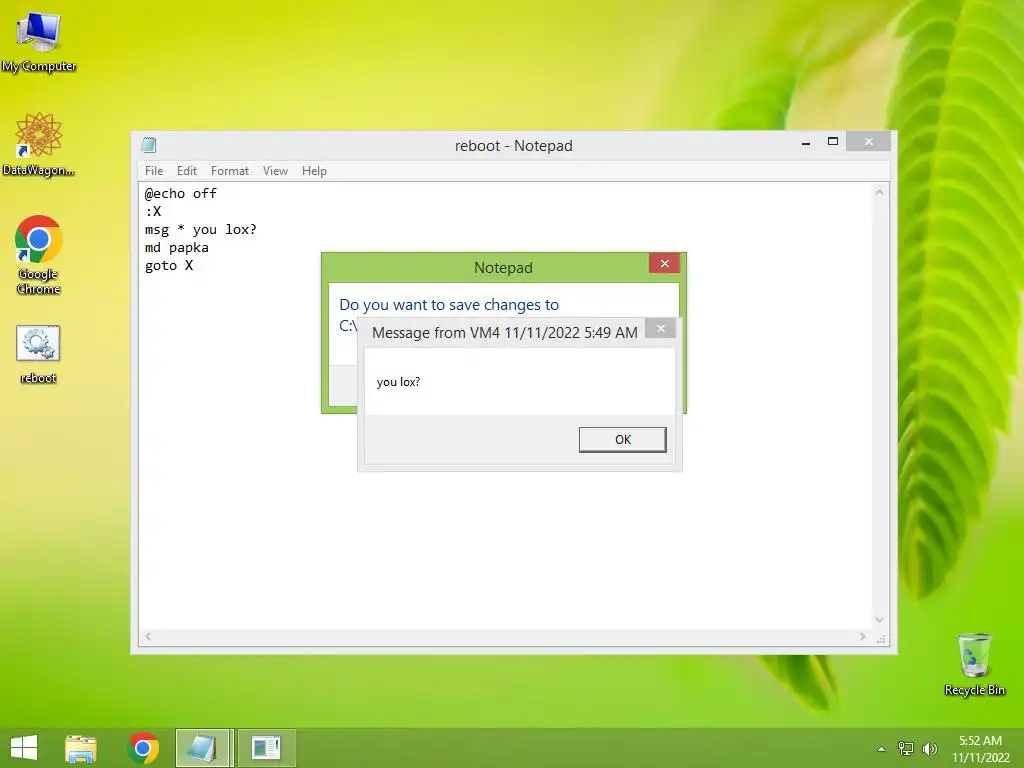
Task: Click Notepad vertical scrollbar down arrow
Action: (x=879, y=620)
